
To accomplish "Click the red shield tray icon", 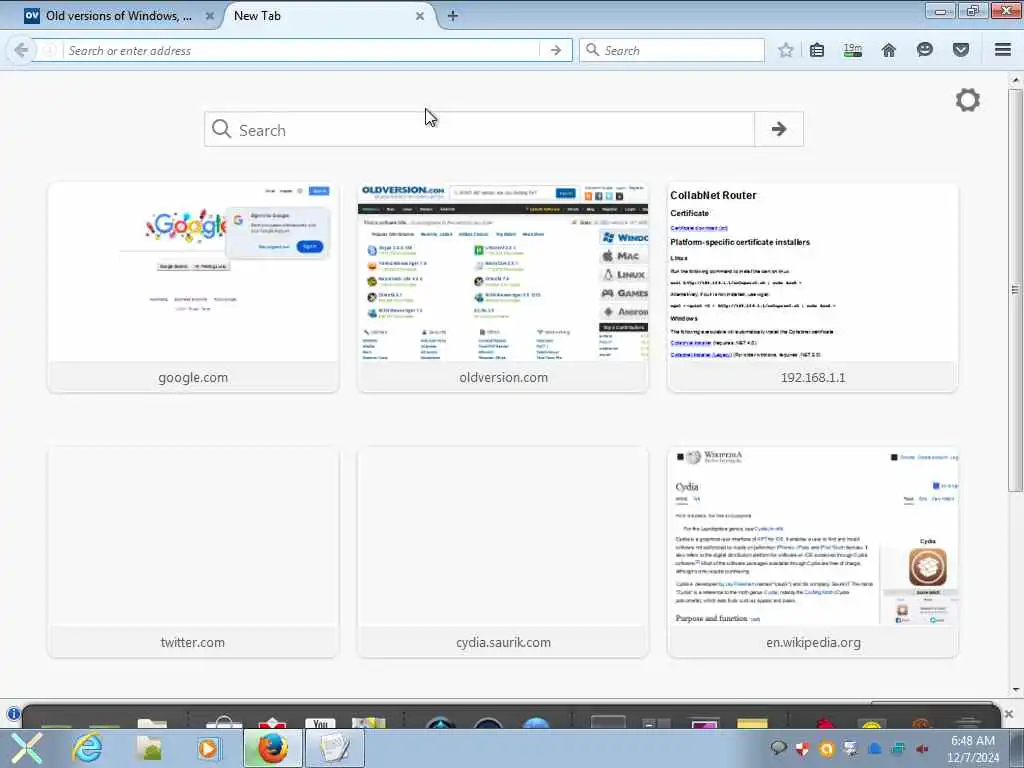I will [802, 749].
